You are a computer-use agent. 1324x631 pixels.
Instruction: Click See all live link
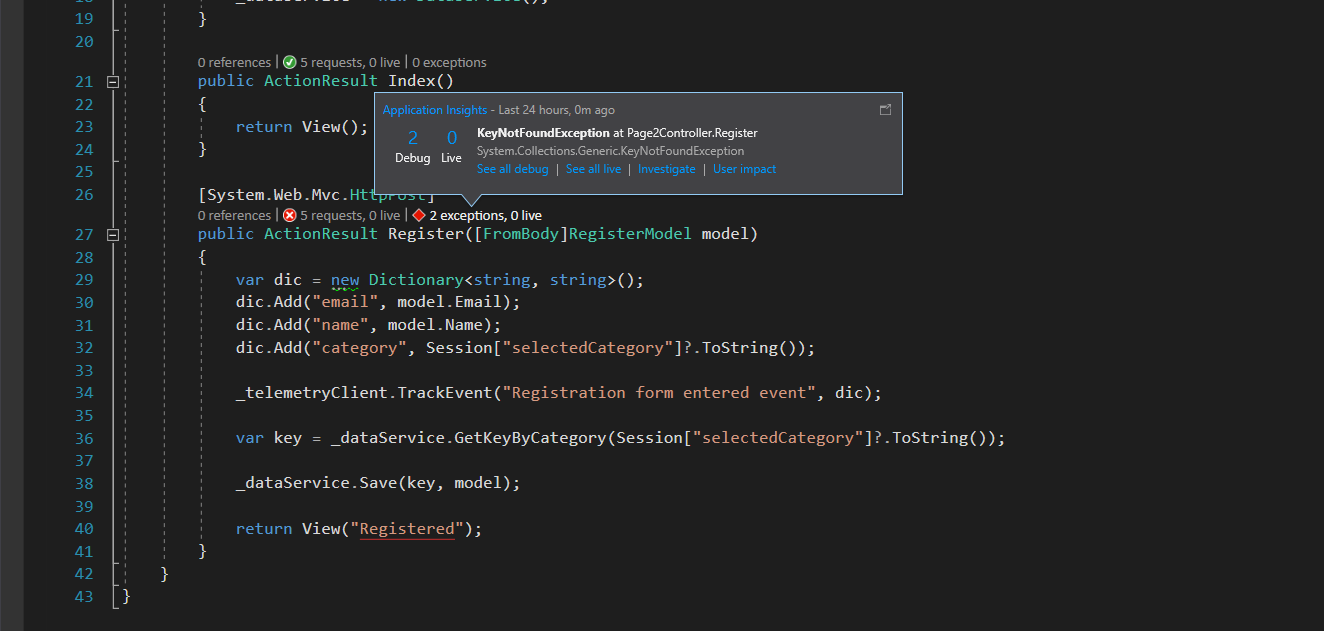click(593, 169)
